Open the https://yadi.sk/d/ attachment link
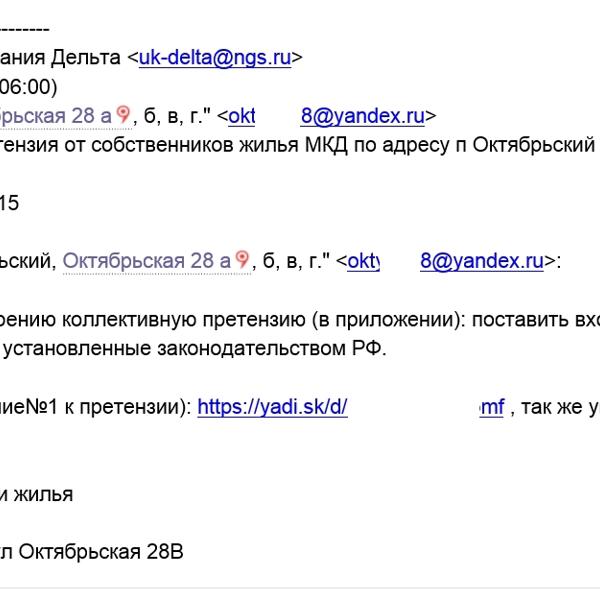The image size is (600, 600). [272, 407]
